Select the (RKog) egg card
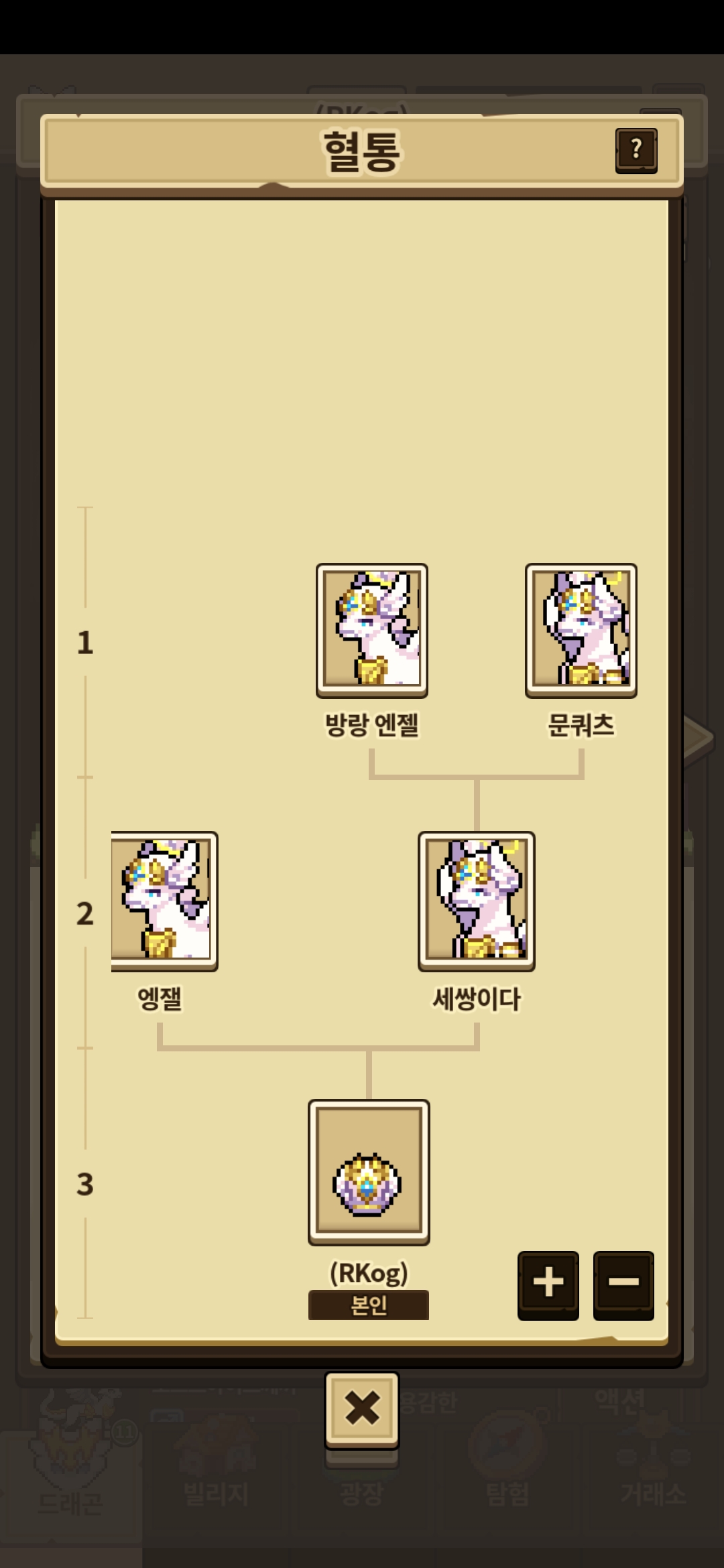 [x=369, y=1172]
